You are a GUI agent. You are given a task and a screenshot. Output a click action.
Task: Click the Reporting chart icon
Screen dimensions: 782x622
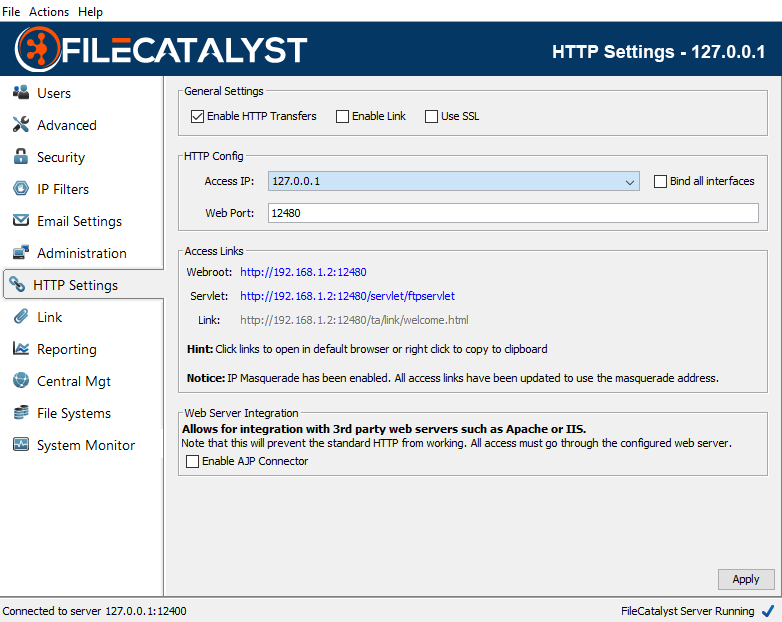click(x=21, y=348)
